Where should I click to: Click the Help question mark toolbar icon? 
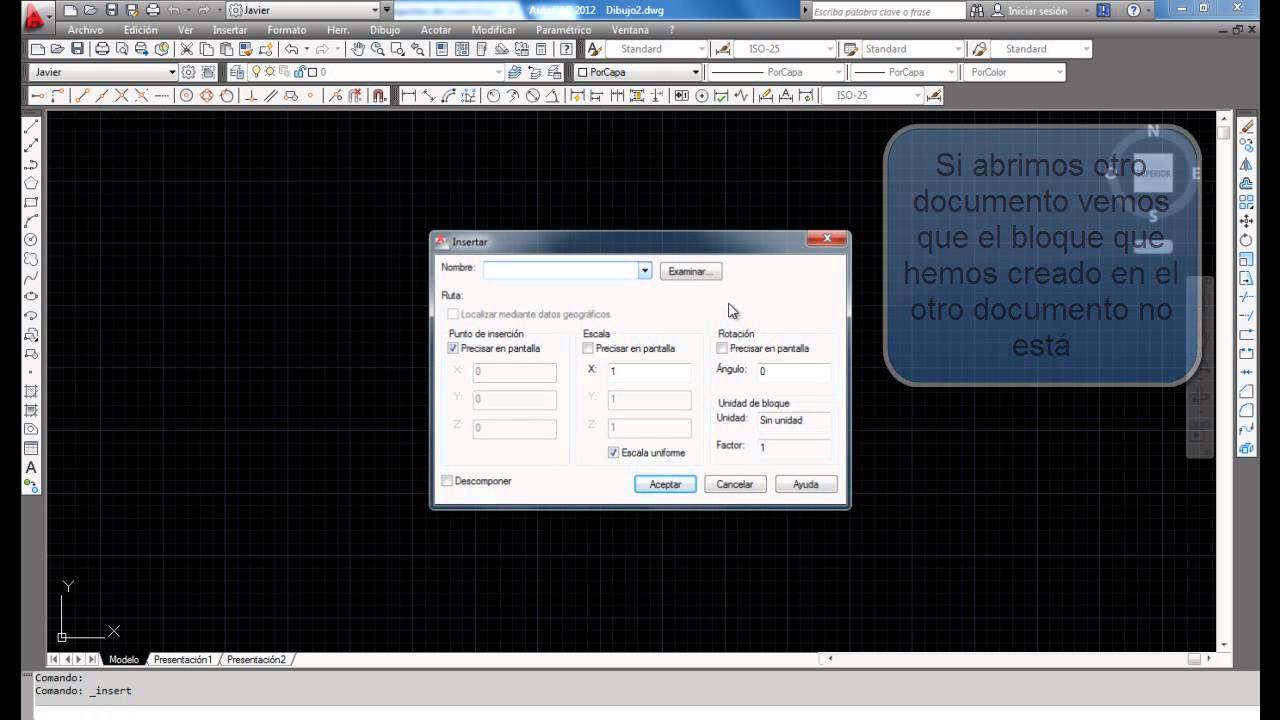tap(567, 49)
